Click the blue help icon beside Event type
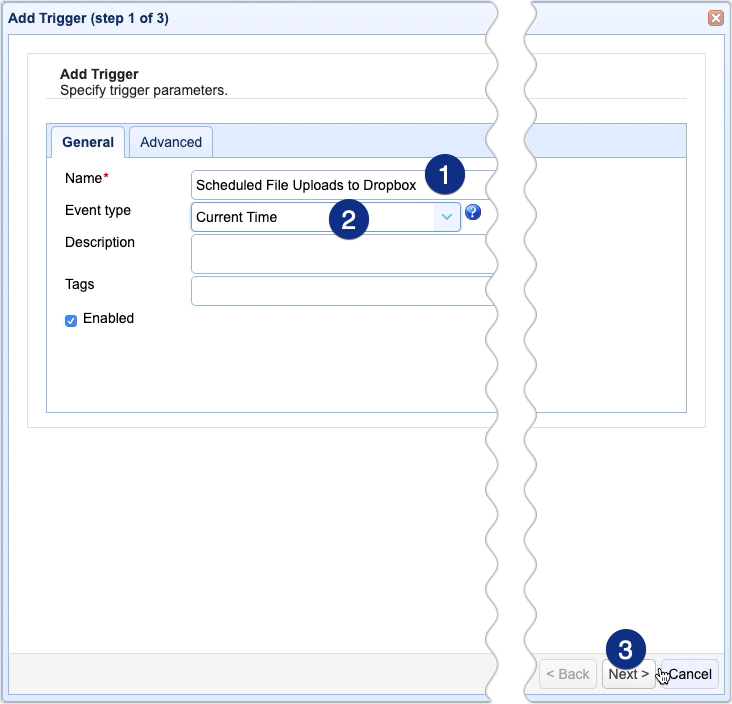 (x=473, y=212)
